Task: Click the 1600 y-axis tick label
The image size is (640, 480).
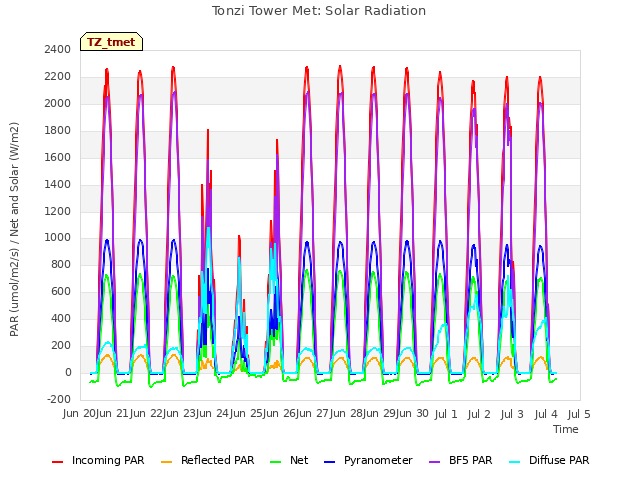Action: coord(58,157)
